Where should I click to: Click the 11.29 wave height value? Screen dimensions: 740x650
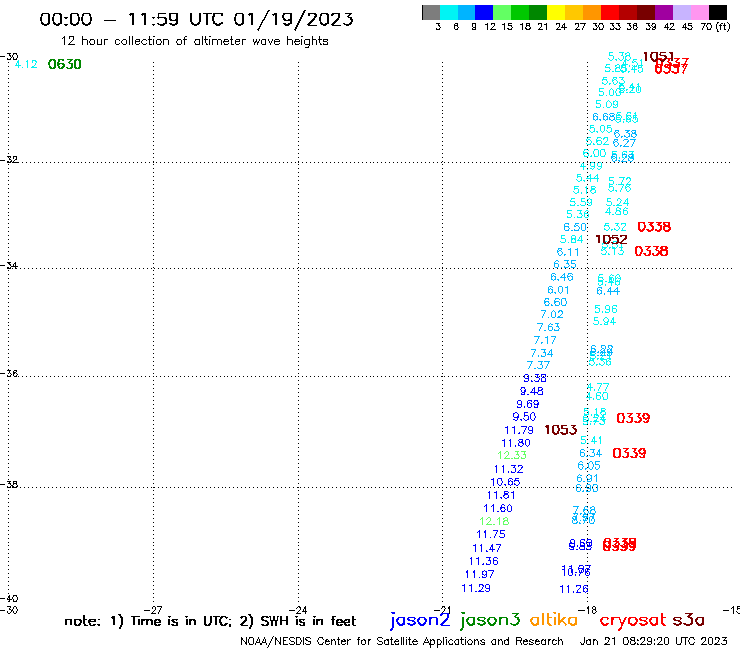(476, 588)
